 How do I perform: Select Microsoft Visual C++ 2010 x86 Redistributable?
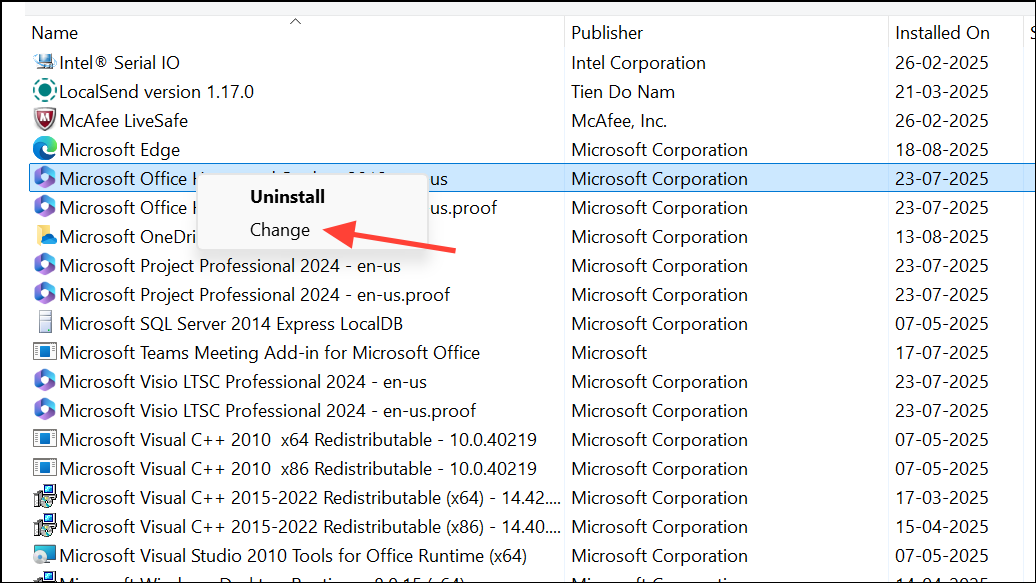click(298, 469)
